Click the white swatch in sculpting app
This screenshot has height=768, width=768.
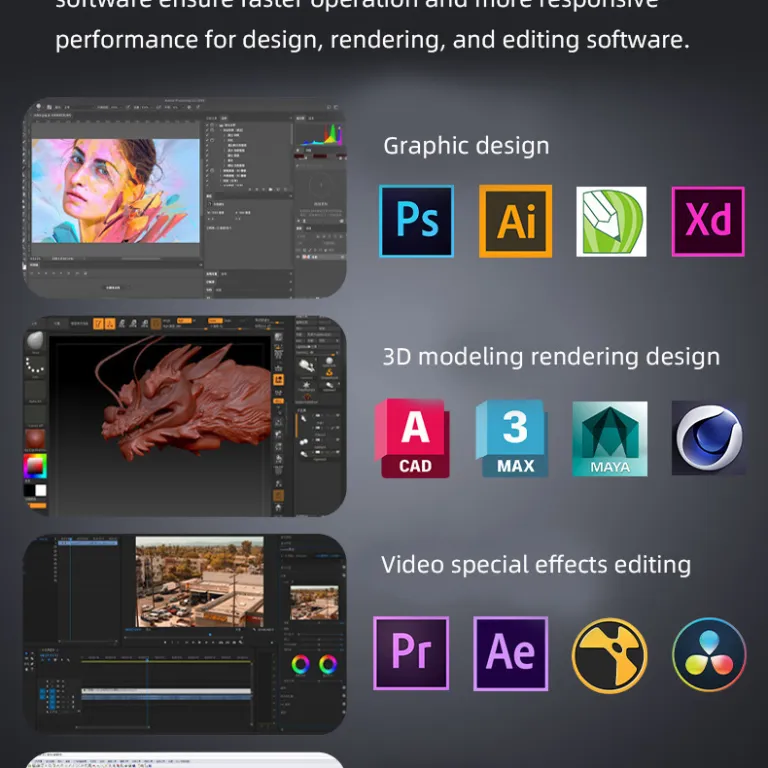point(41,490)
